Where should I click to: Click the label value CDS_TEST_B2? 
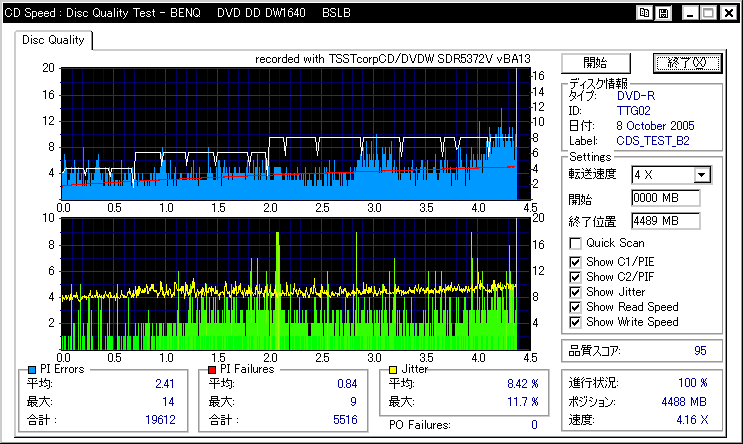(652, 141)
